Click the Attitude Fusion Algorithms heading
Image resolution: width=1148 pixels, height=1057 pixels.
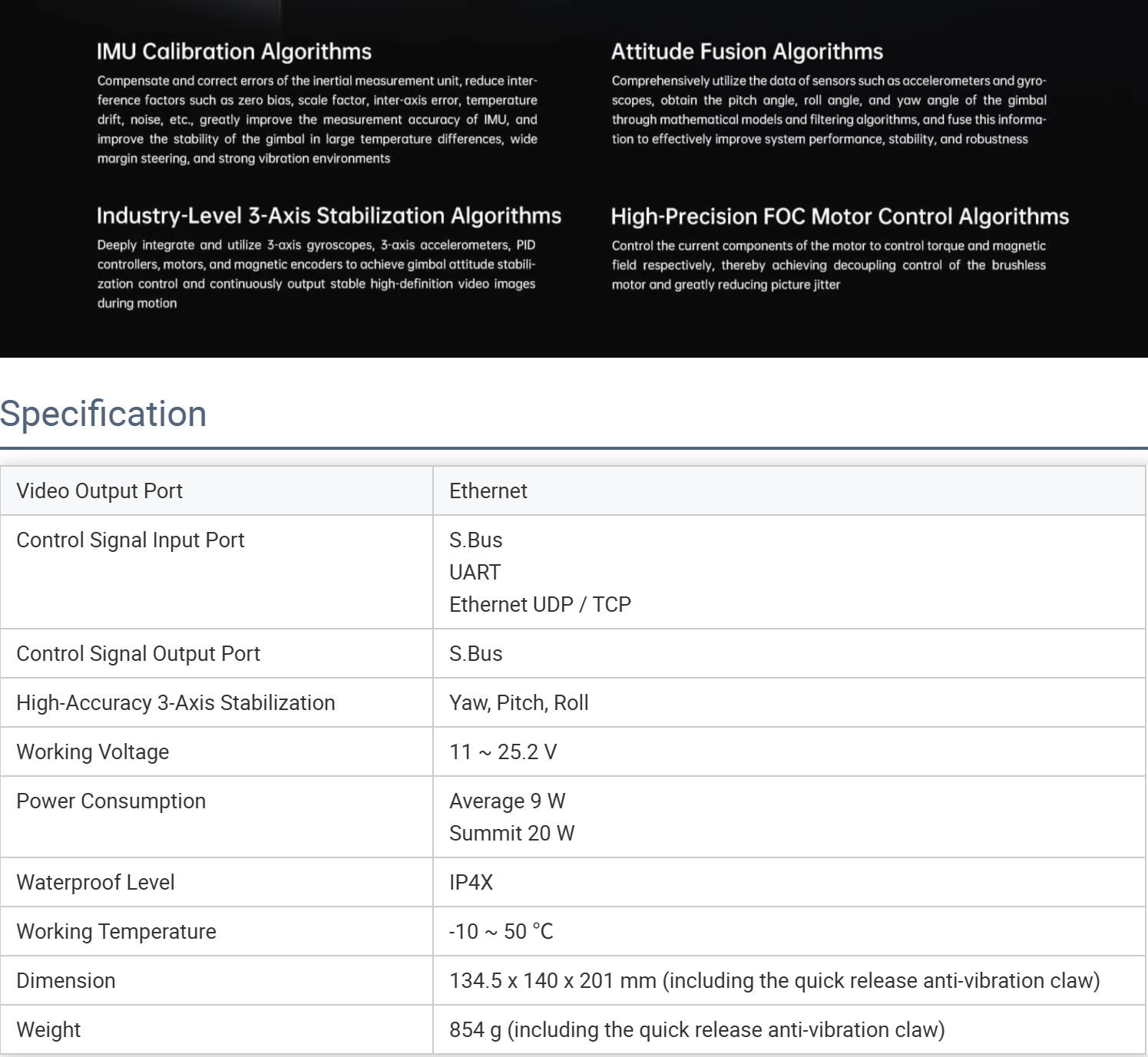click(746, 51)
